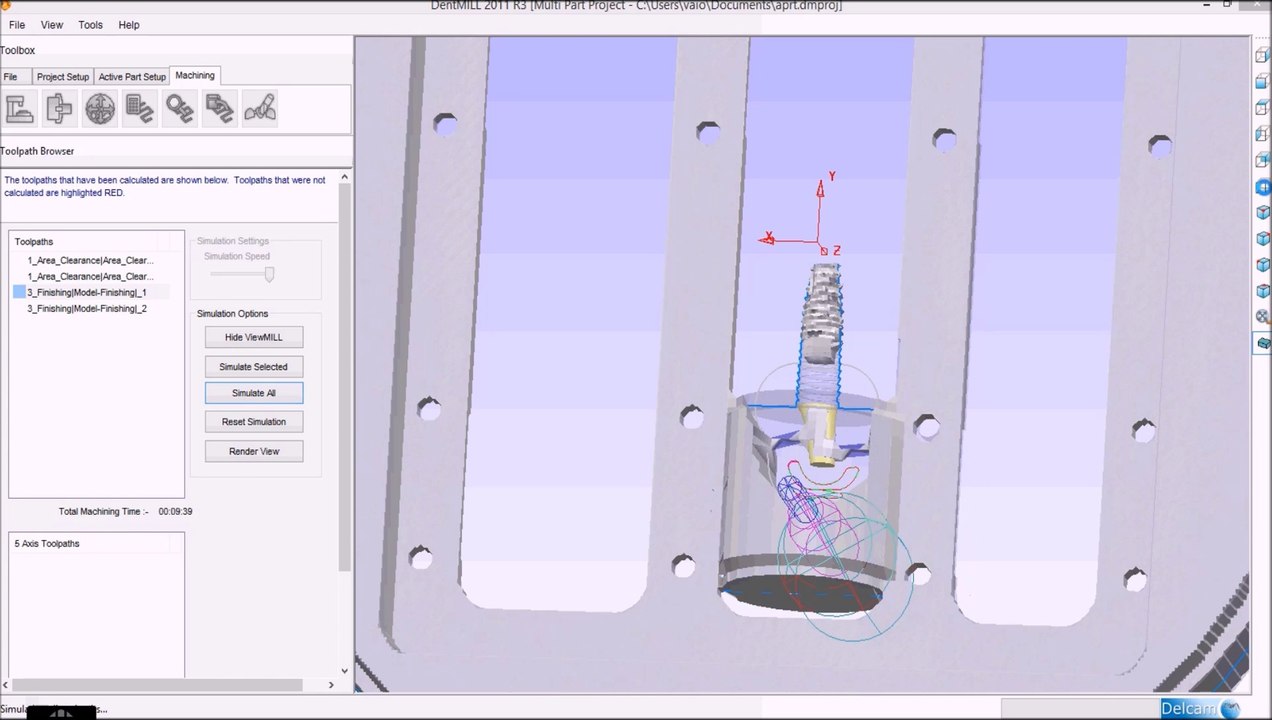
Task: Click the save disk with toolpath icon
Action: click(x=220, y=108)
